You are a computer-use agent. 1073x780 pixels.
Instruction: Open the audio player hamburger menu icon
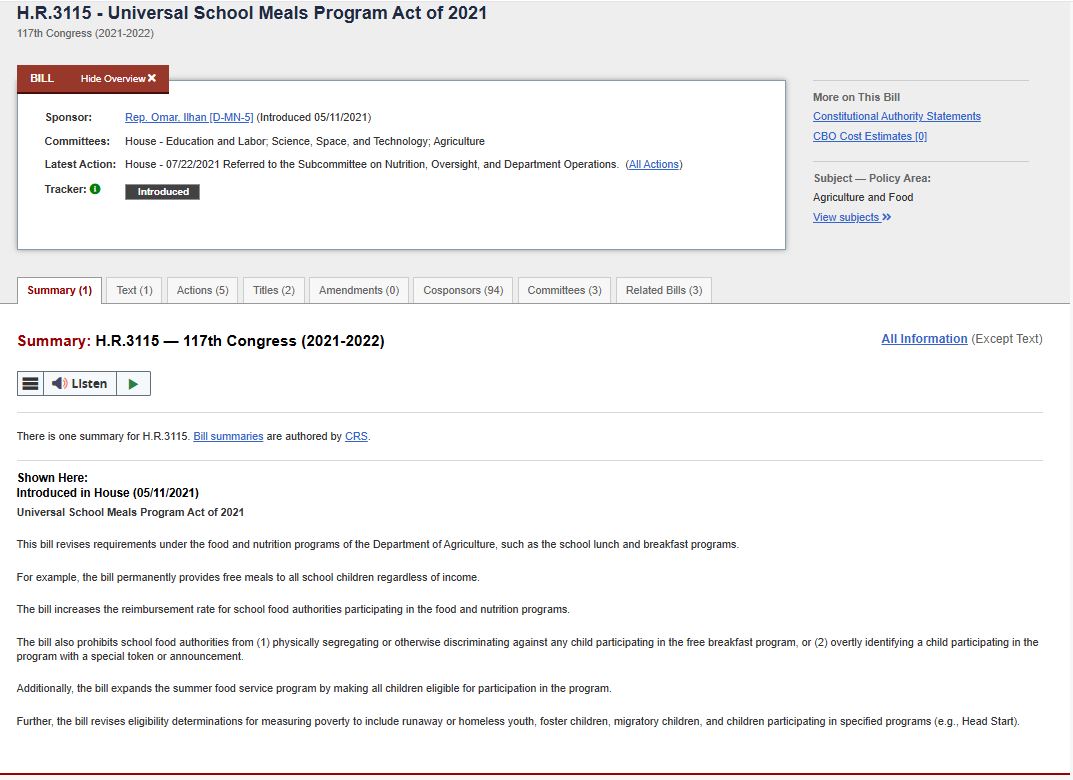click(30, 384)
